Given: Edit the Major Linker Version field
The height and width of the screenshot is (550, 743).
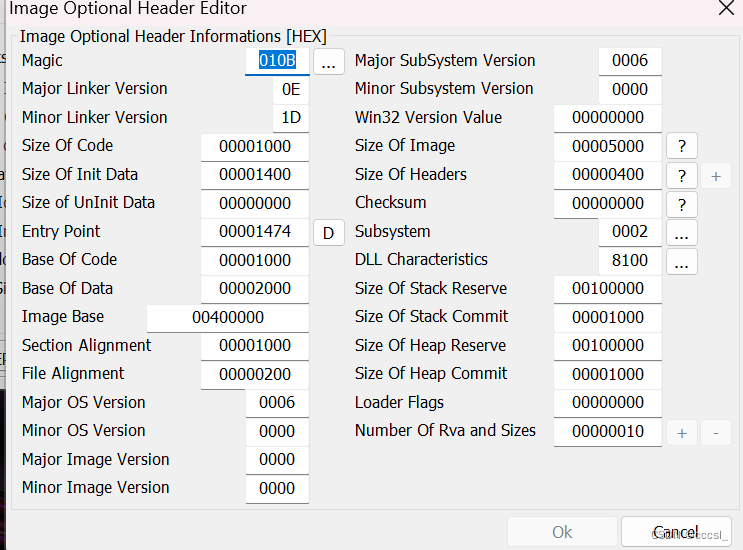Looking at the screenshot, I should click(291, 90).
